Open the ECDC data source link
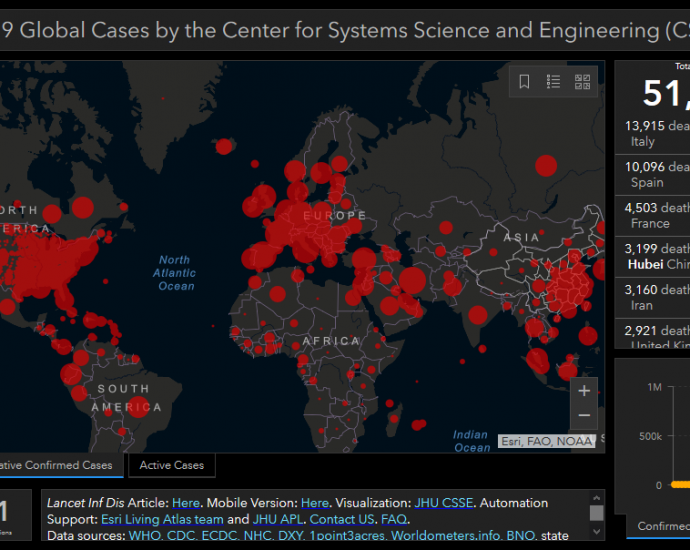This screenshot has width=690, height=550. pyautogui.click(x=219, y=535)
